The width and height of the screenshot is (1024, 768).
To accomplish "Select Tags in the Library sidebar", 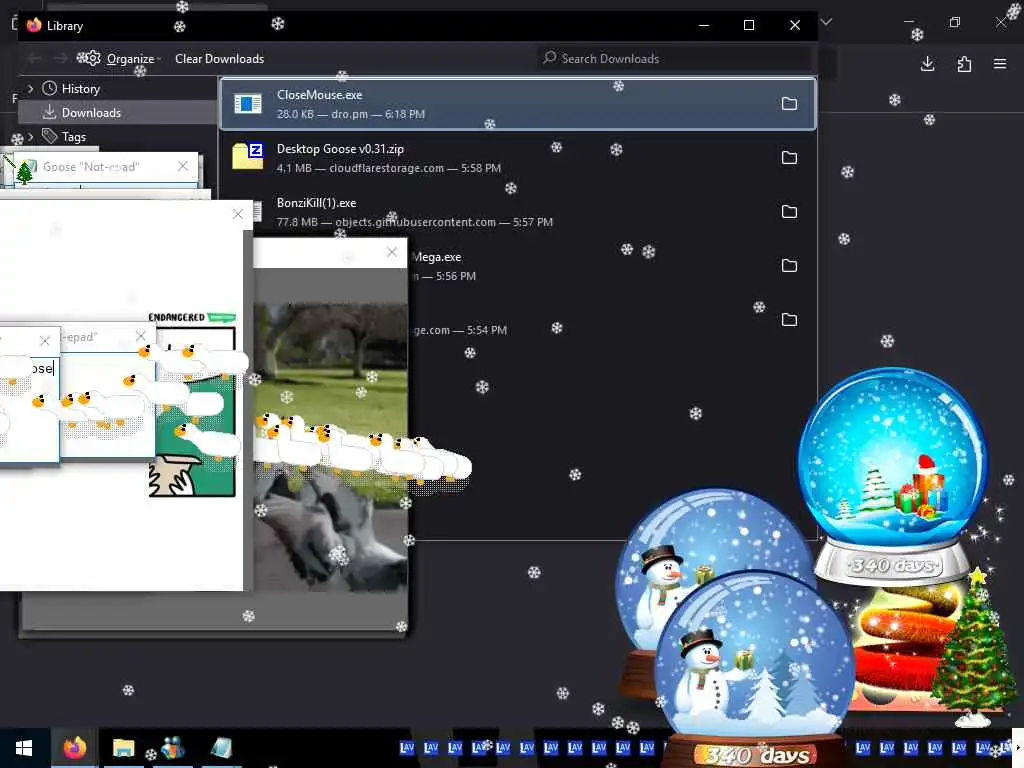I will coord(74,137).
